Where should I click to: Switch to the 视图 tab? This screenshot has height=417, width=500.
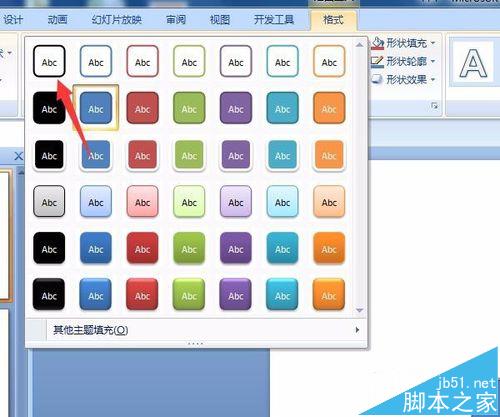coord(220,20)
